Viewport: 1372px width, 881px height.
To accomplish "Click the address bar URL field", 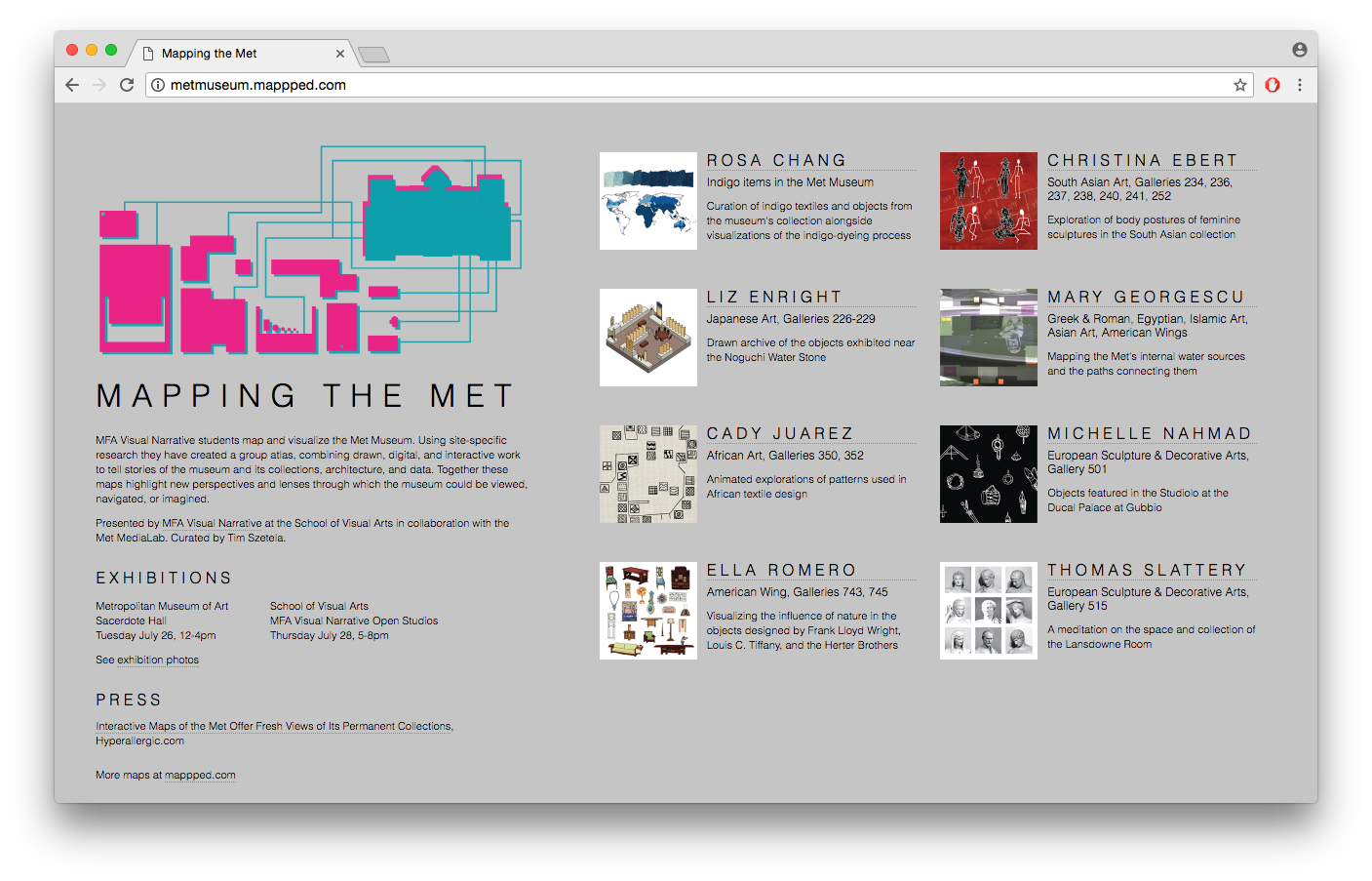I will pyautogui.click(x=683, y=85).
